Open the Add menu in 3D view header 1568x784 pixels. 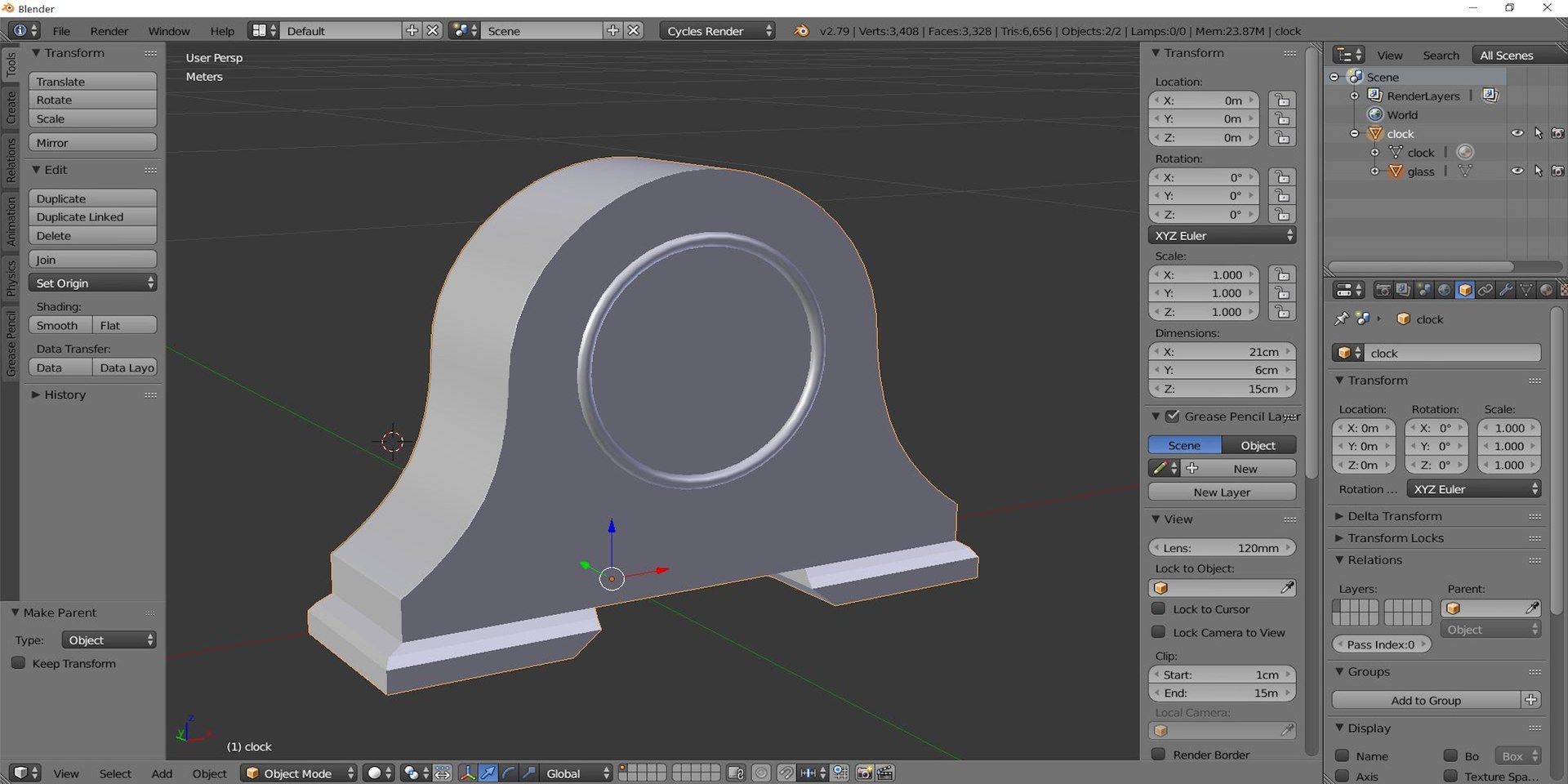click(x=162, y=773)
